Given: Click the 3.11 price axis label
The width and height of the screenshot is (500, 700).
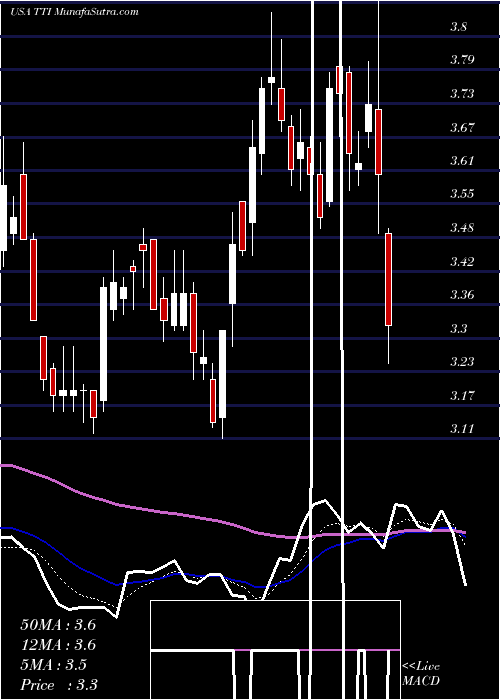Looking at the screenshot, I should 462,429.
